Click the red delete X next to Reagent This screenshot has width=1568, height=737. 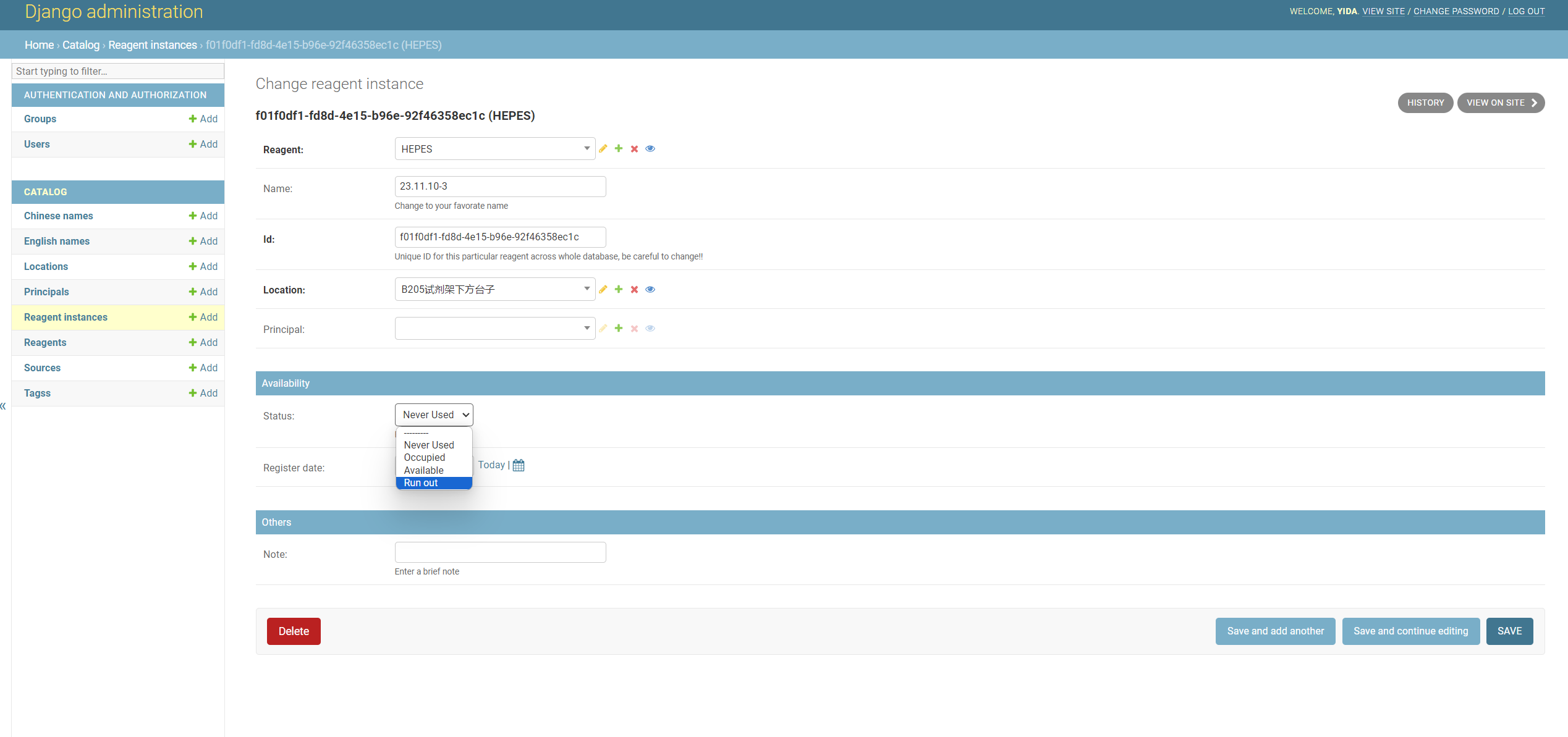click(634, 149)
